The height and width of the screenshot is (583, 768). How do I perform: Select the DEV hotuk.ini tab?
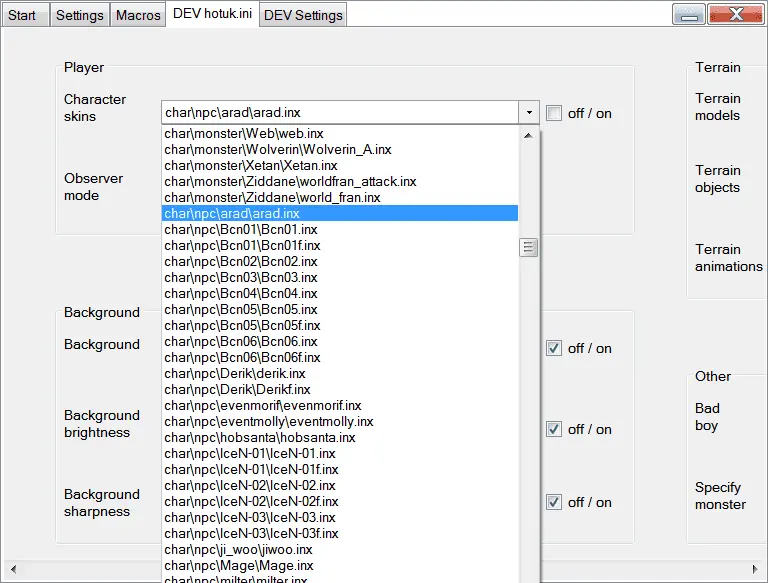click(213, 14)
